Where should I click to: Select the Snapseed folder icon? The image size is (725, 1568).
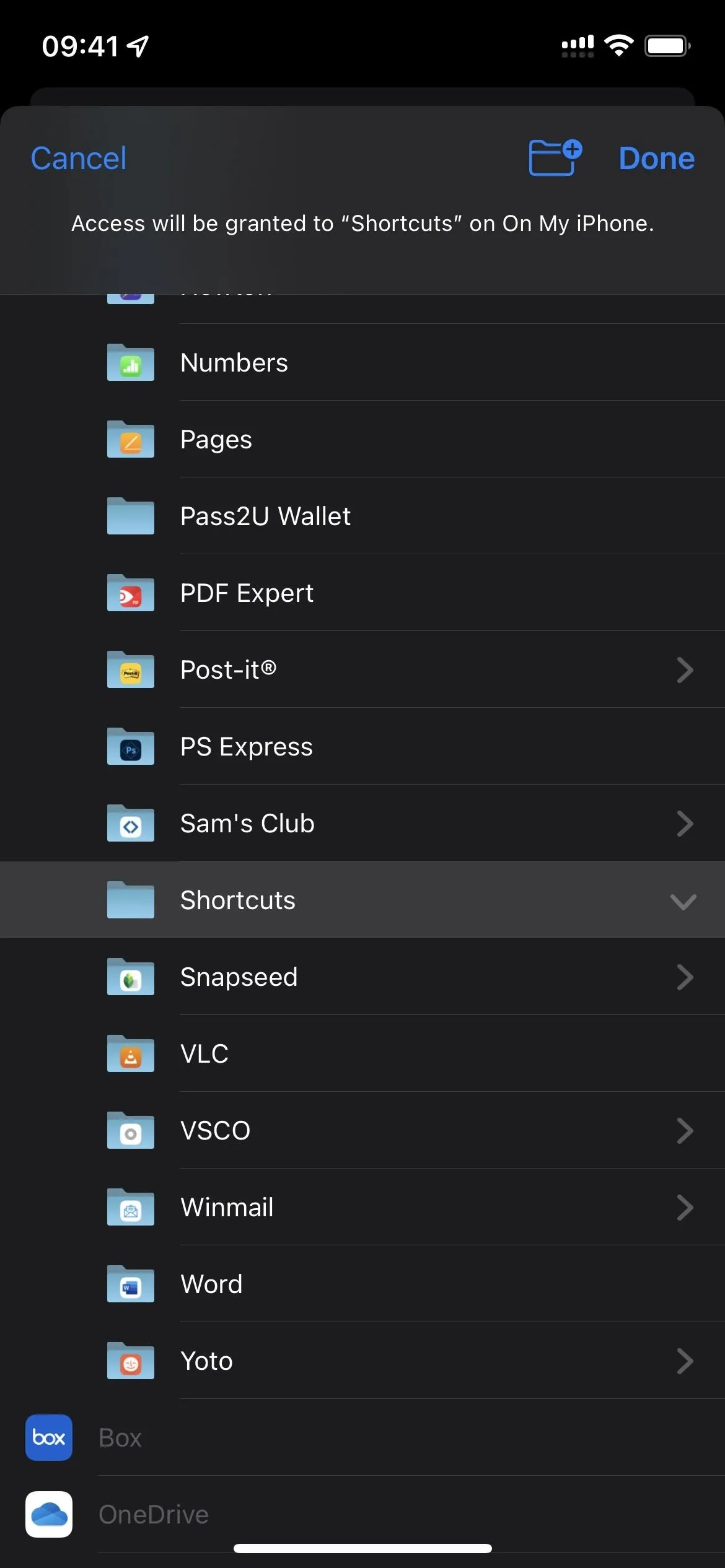coord(131,977)
